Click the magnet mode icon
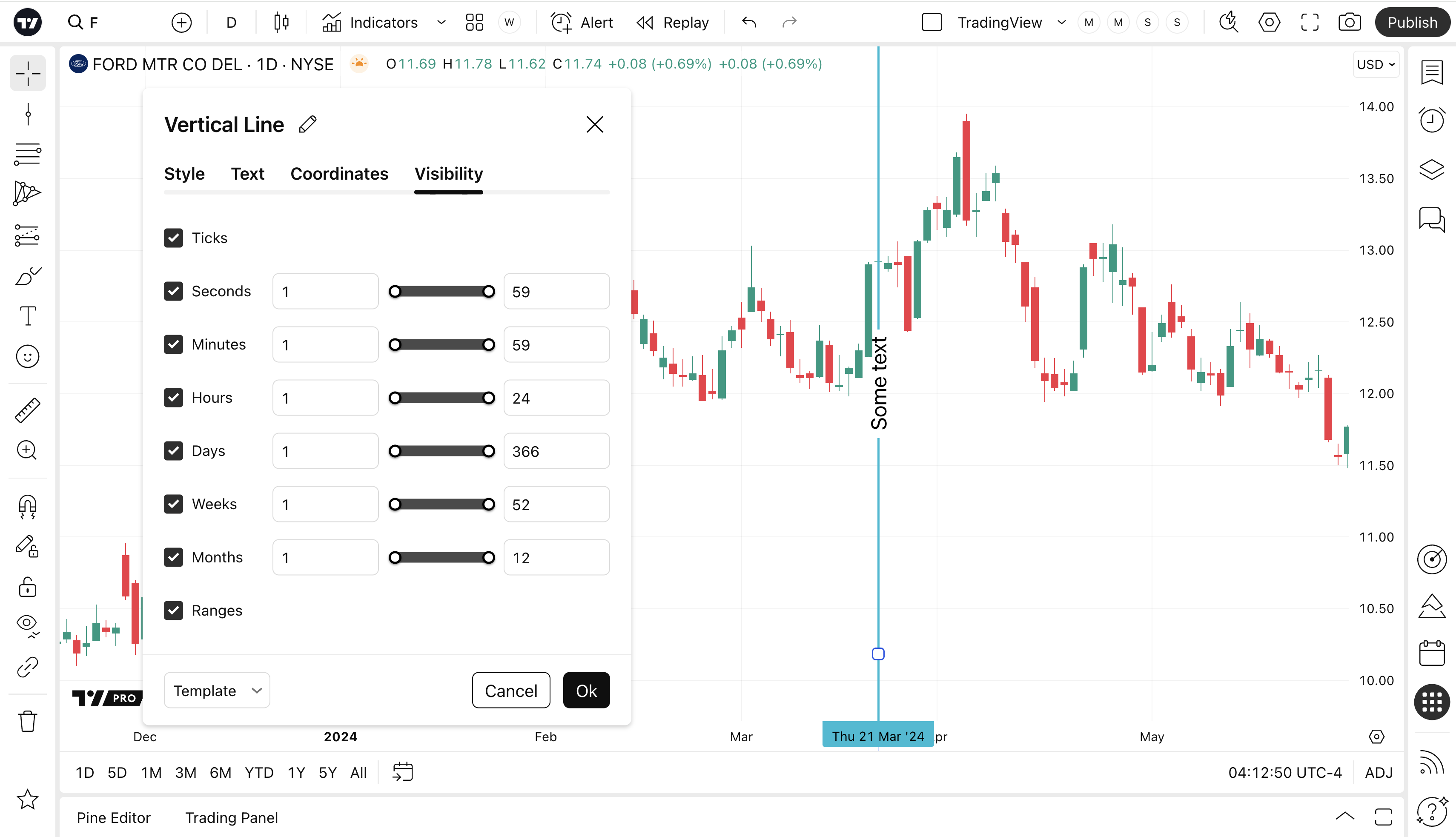The height and width of the screenshot is (837, 1456). pyautogui.click(x=27, y=507)
